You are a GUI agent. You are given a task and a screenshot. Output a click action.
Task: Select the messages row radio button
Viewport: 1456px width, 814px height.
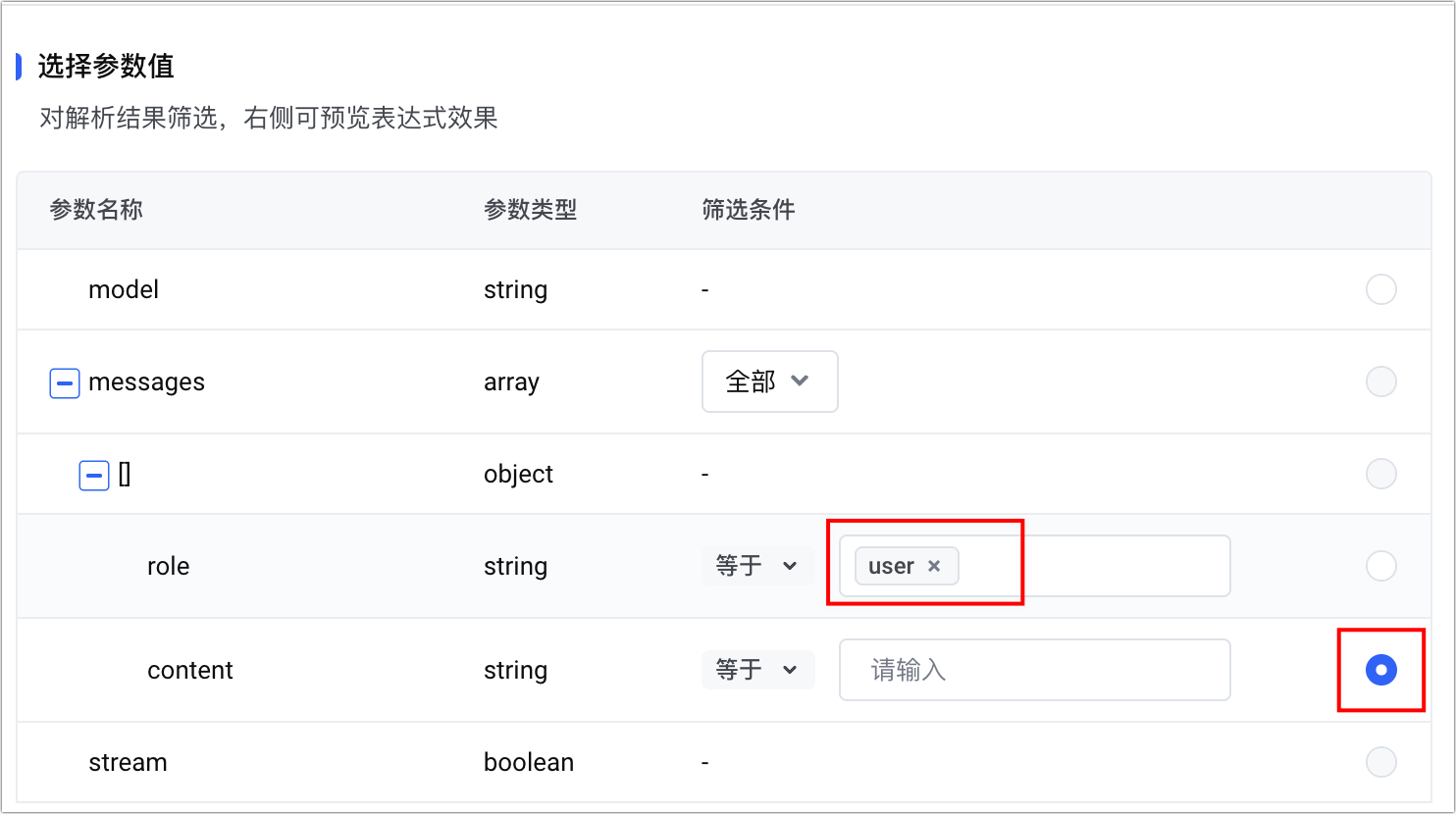(x=1380, y=382)
